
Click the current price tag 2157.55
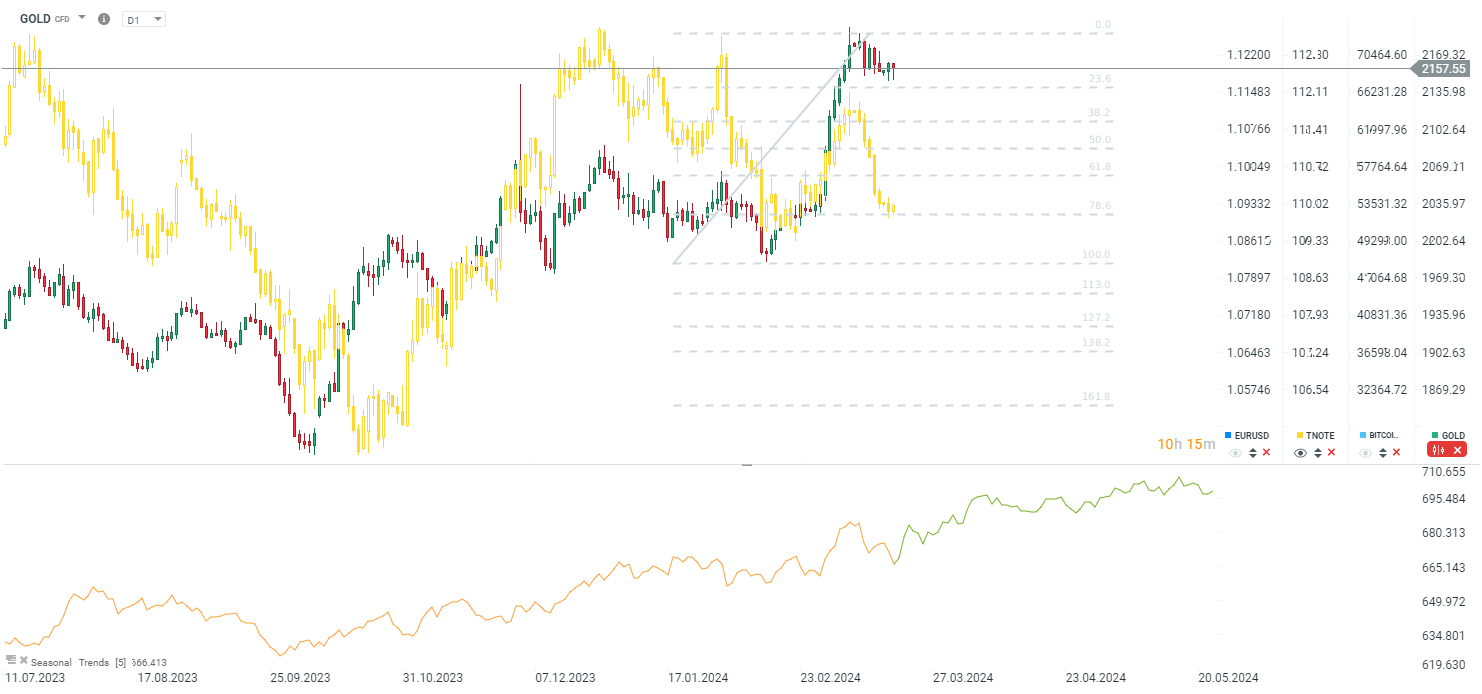[1441, 69]
